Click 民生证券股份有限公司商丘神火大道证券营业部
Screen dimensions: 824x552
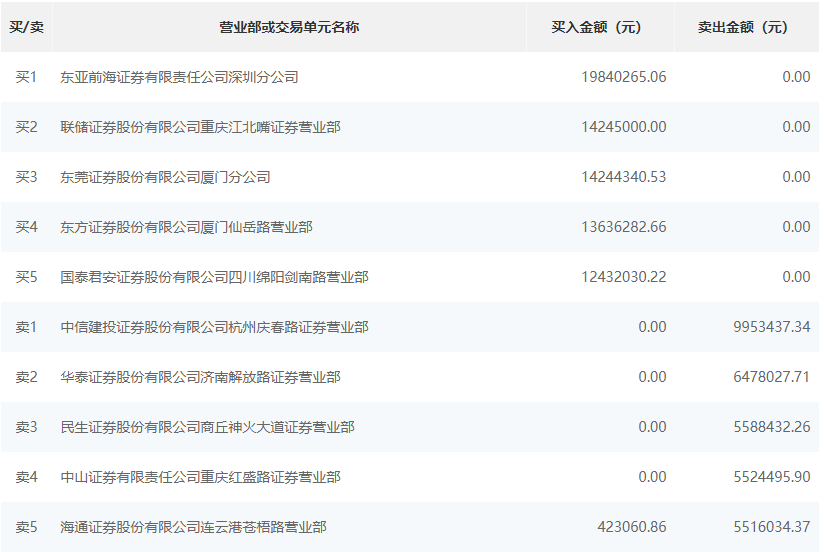pos(207,427)
